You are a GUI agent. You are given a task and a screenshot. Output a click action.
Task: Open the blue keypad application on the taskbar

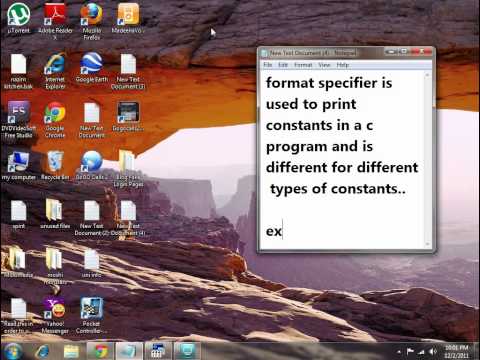pos(159,351)
